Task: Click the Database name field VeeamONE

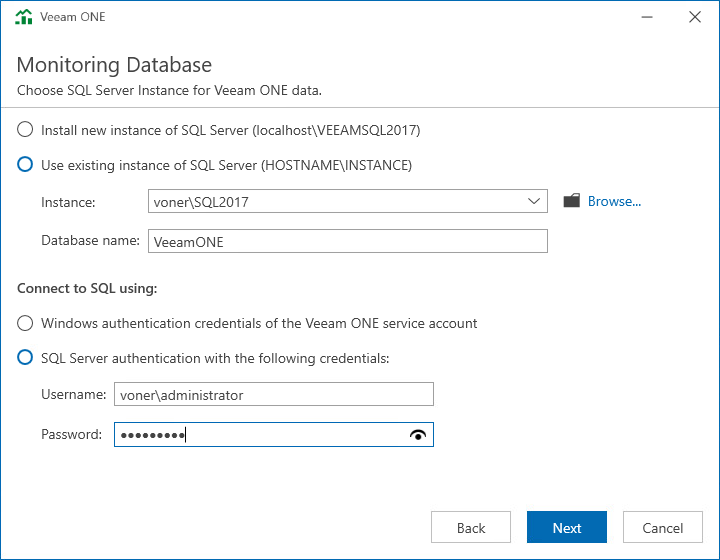Action: (348, 241)
